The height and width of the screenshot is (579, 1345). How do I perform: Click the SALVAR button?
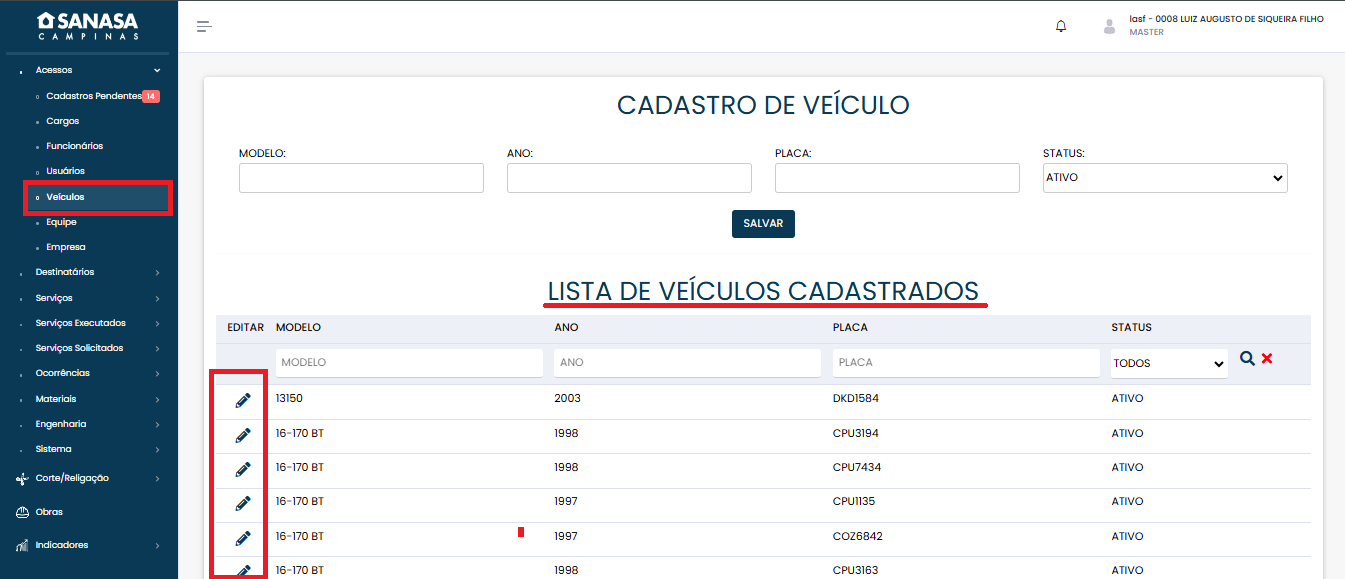[x=763, y=224]
